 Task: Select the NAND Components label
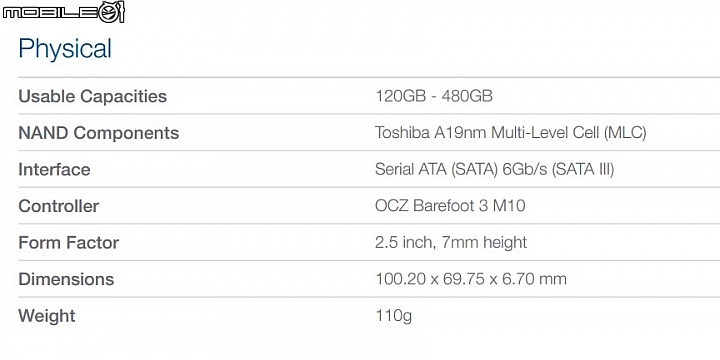99,133
